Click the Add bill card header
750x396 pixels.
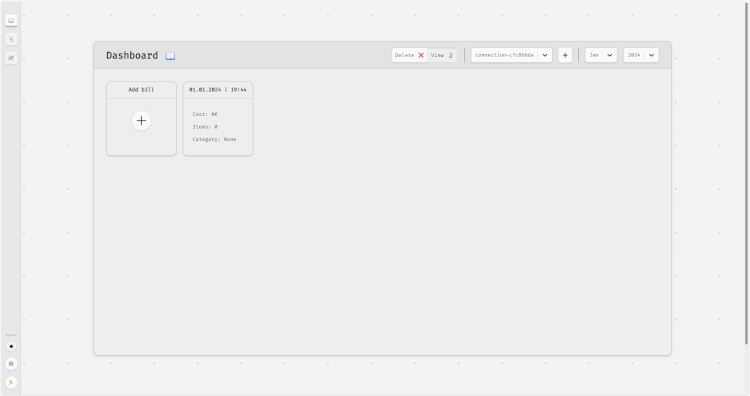[141, 90]
